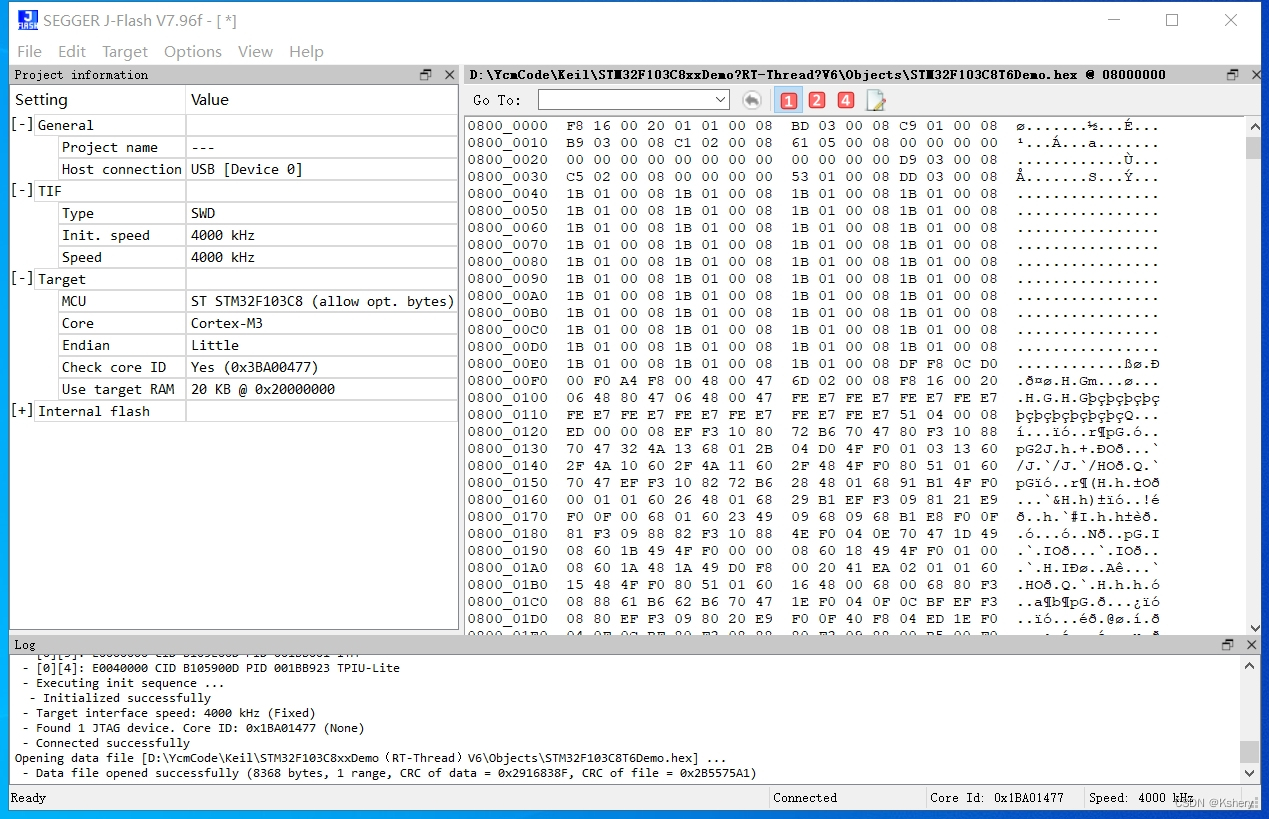Click the 'Connected successfully' log line

click(x=106, y=743)
